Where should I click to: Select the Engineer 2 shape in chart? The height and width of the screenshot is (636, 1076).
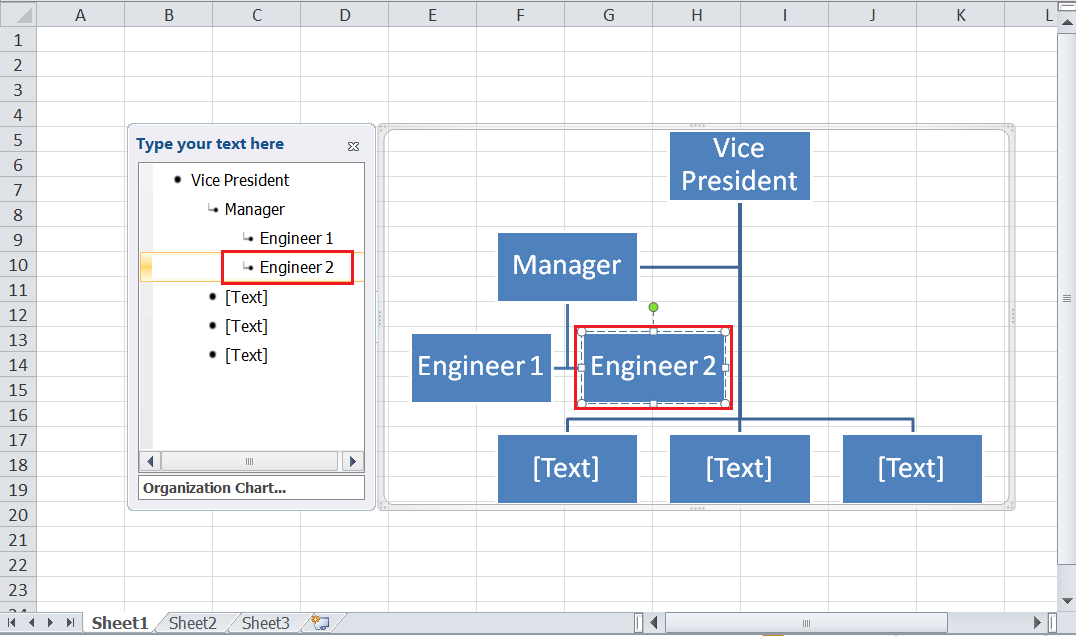[653, 368]
